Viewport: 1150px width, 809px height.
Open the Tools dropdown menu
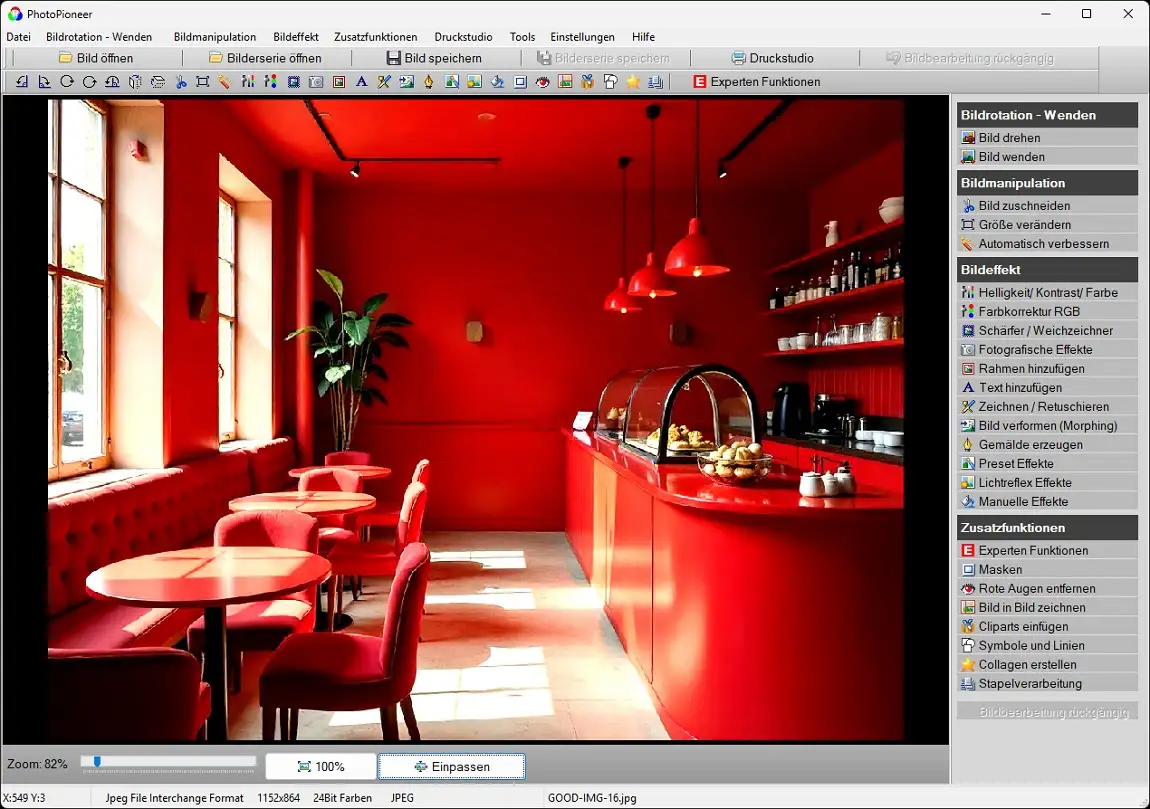coord(522,37)
